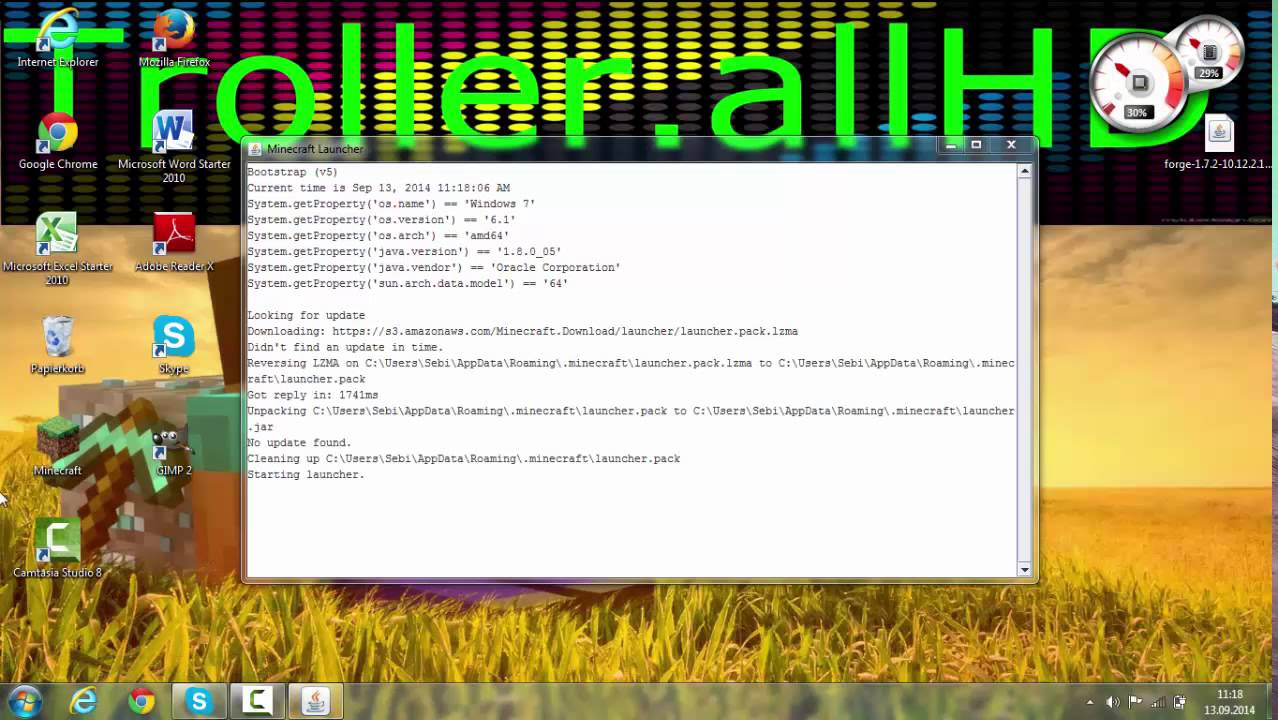
Task: Select the Minecraft desktop shortcut
Action: click(57, 447)
